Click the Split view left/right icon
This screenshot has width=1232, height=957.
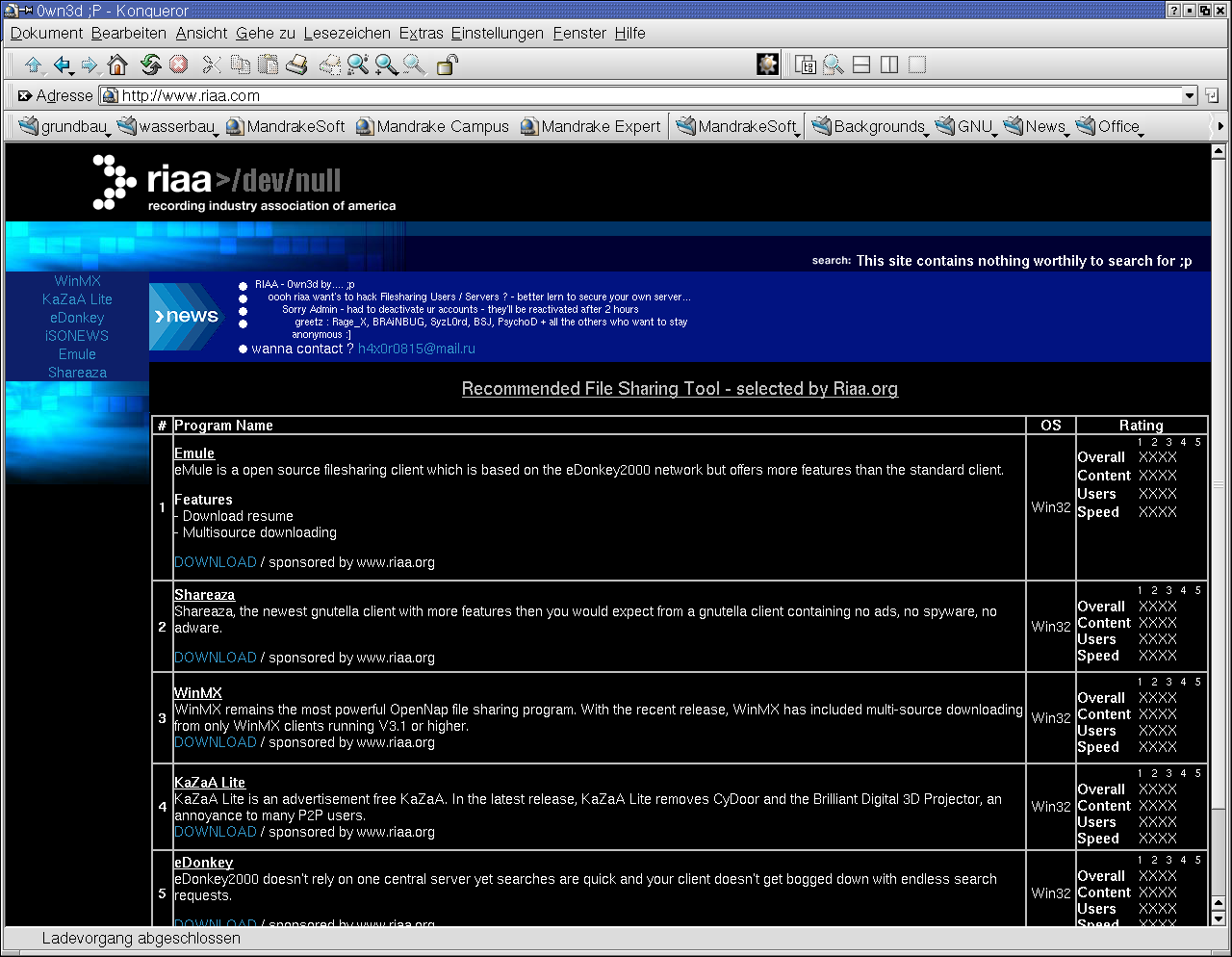(889, 65)
